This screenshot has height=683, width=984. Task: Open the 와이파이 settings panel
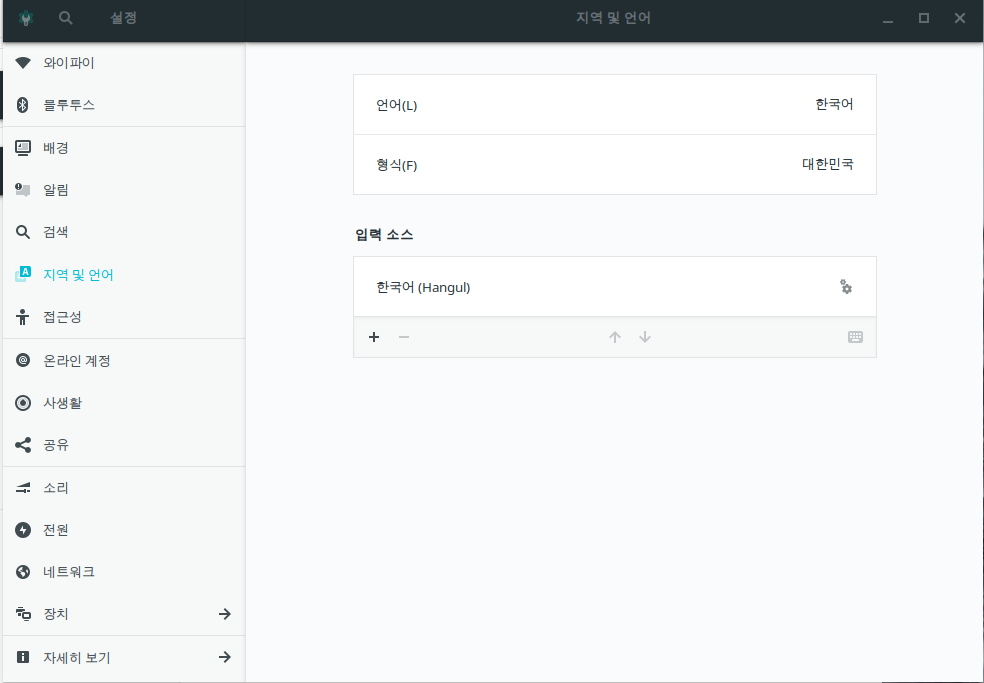click(x=124, y=63)
